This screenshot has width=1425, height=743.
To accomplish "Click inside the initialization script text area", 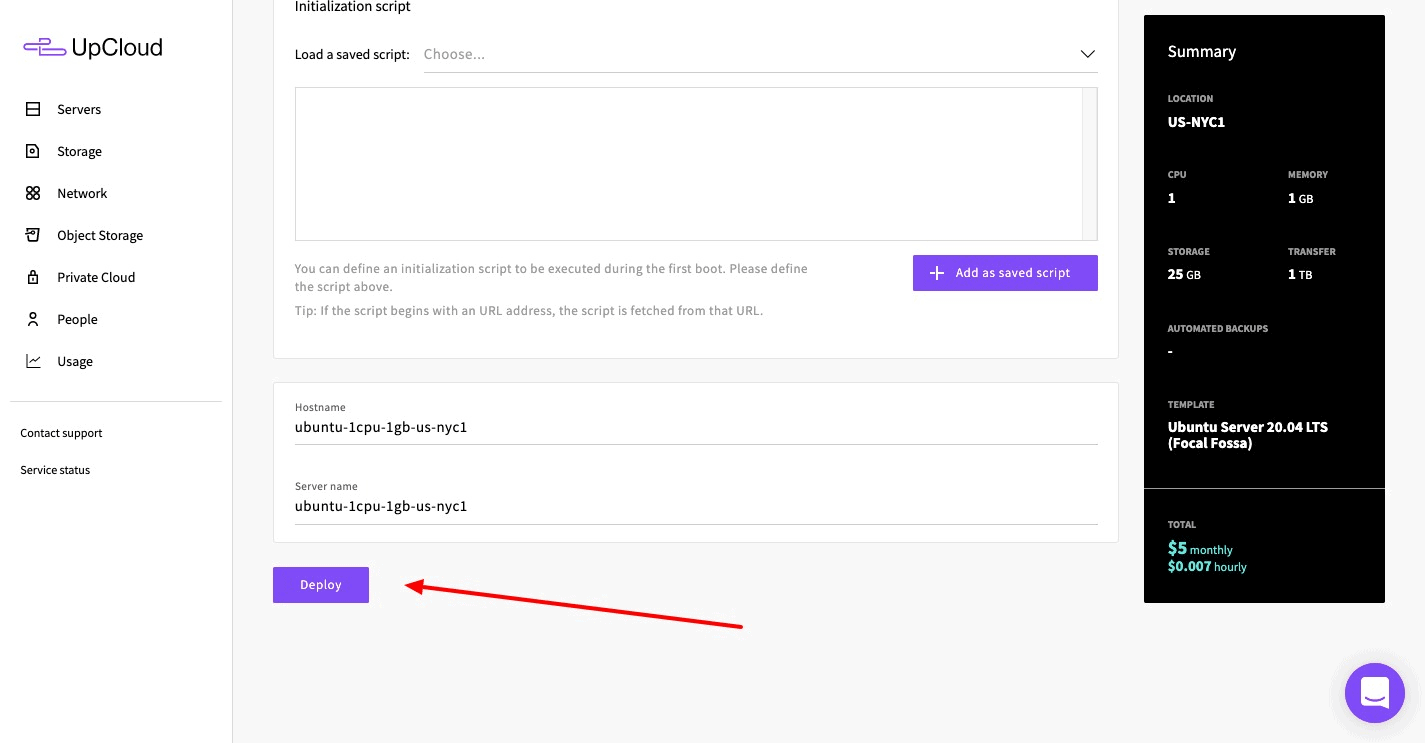I will [x=688, y=163].
